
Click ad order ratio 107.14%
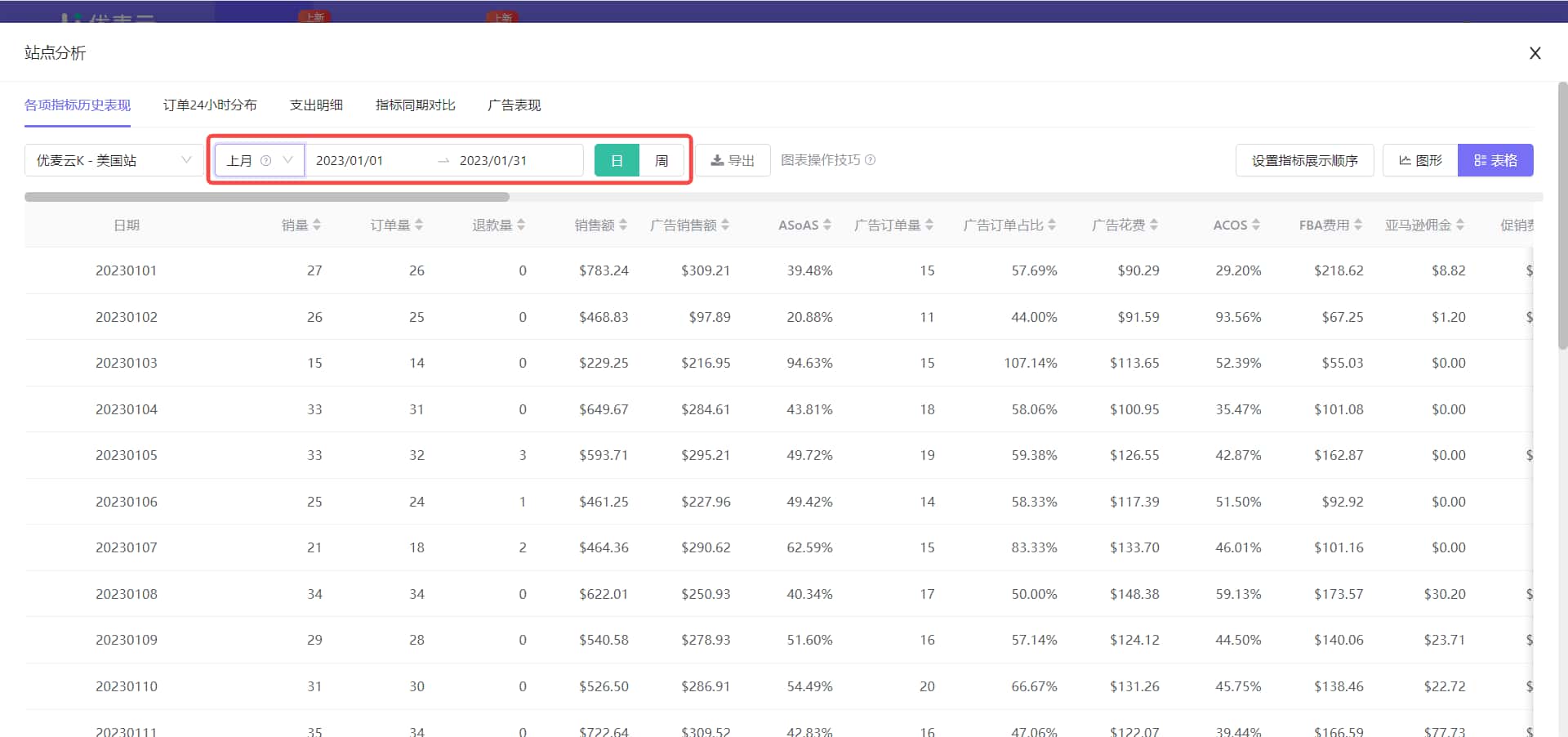(1030, 363)
